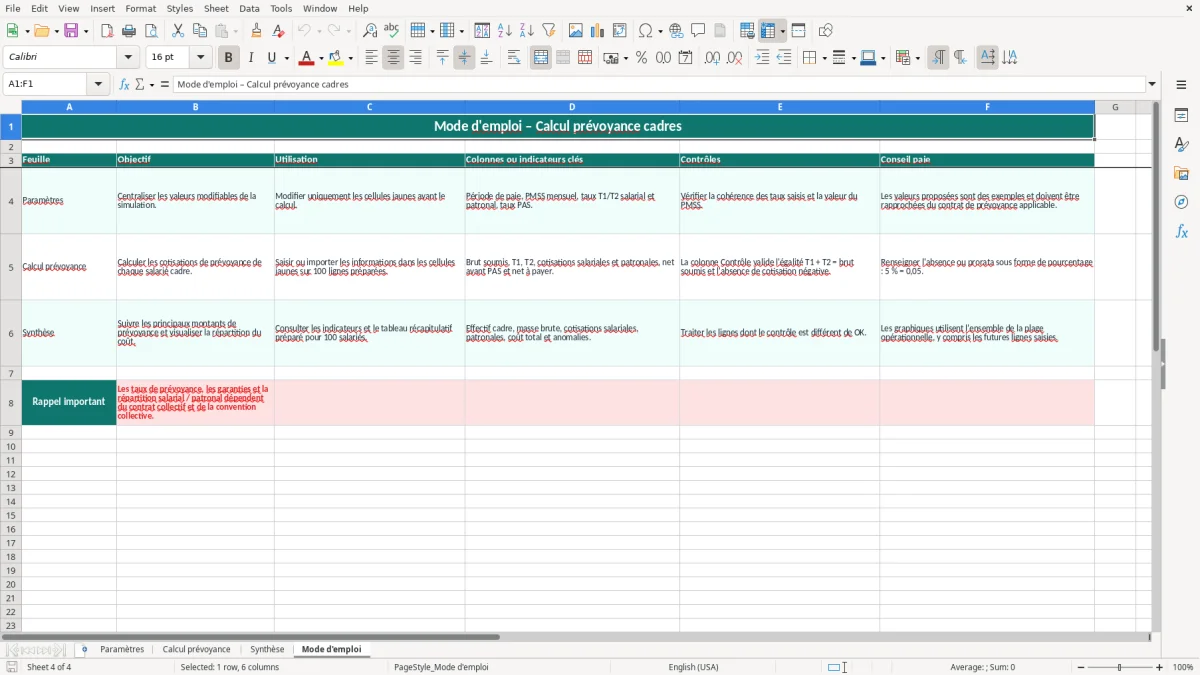
Task: Increase indent
Action: pos(762,58)
